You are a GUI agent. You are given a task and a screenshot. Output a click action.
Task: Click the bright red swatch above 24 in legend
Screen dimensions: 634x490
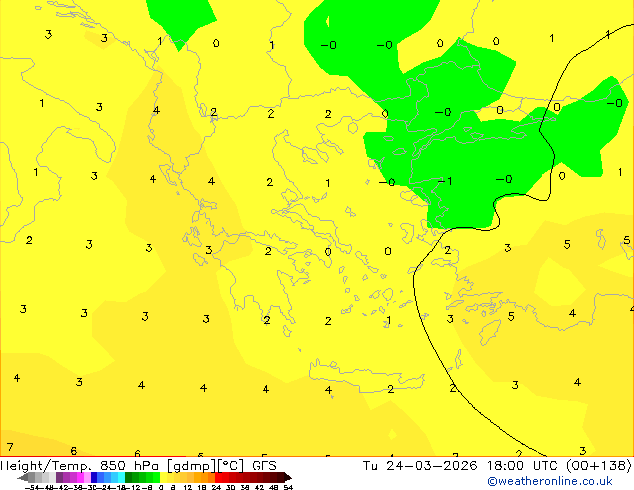click(x=218, y=477)
